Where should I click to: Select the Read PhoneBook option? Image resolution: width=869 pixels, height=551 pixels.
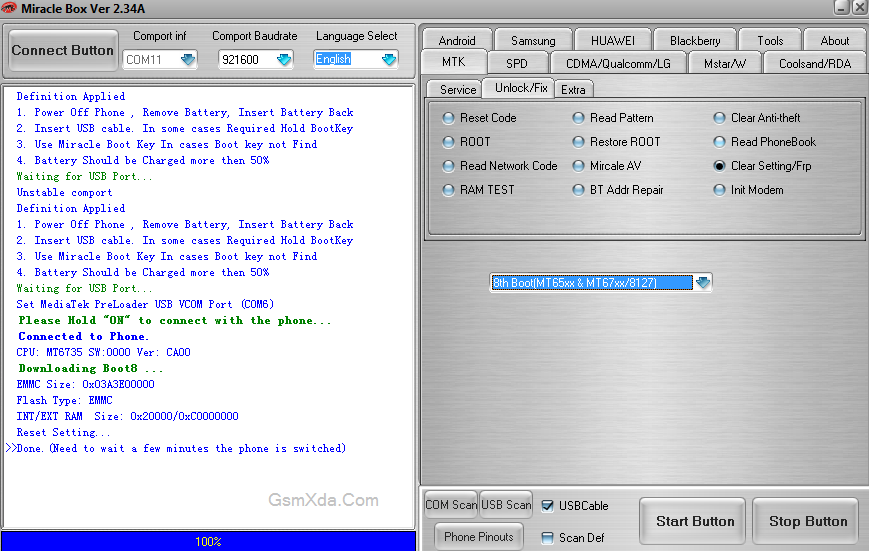point(719,142)
